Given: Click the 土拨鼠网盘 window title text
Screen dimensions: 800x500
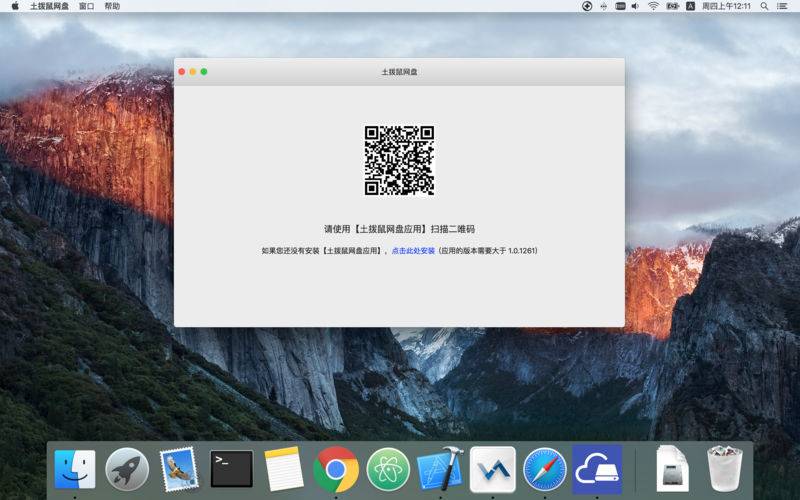Looking at the screenshot, I should pyautogui.click(x=399, y=72).
